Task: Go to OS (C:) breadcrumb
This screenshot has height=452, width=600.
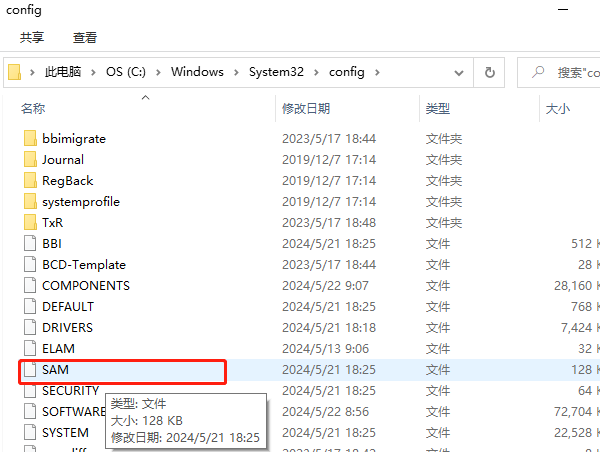Action: 125,72
